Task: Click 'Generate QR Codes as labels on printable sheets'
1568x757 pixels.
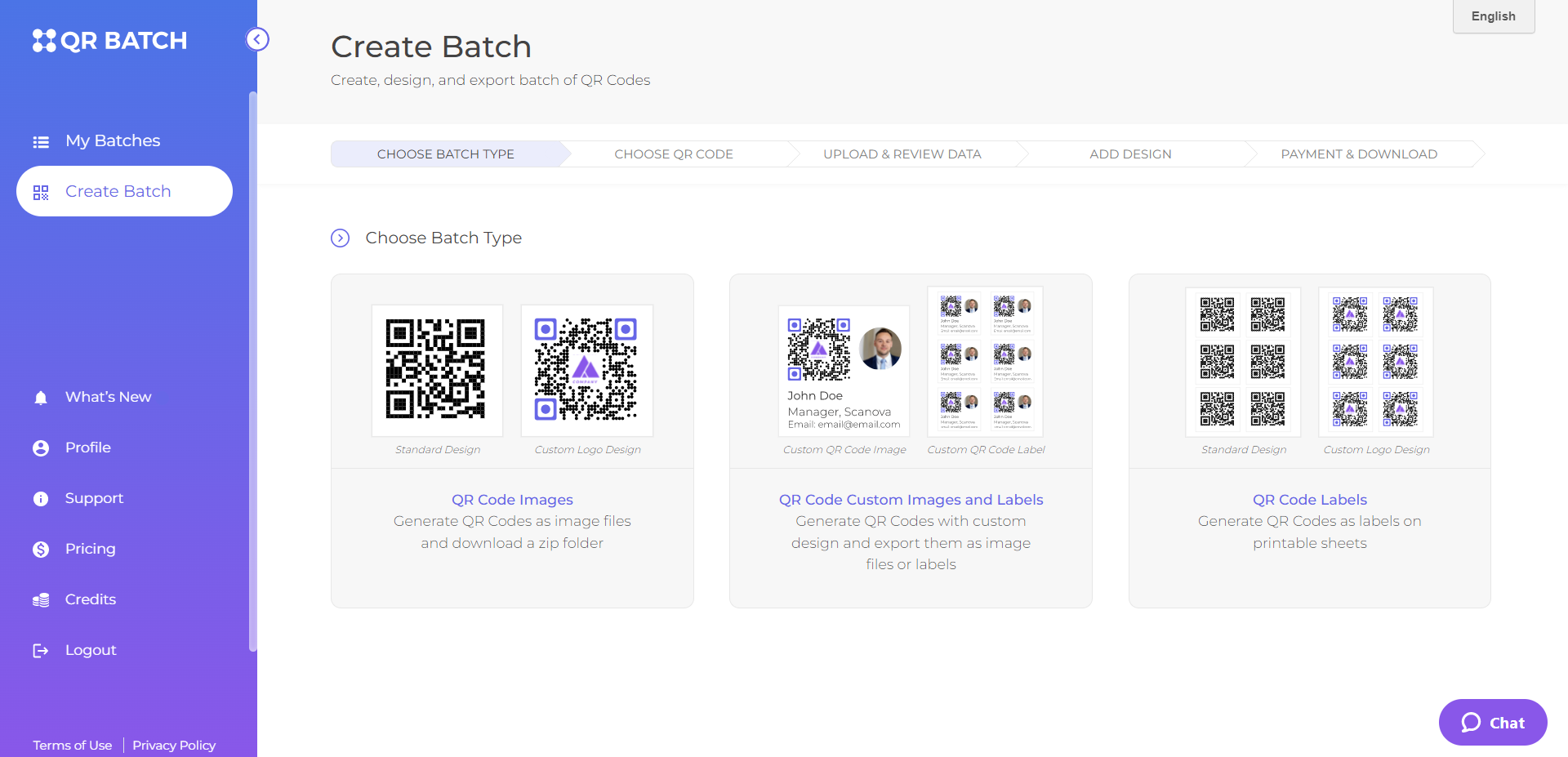Action: (1310, 532)
